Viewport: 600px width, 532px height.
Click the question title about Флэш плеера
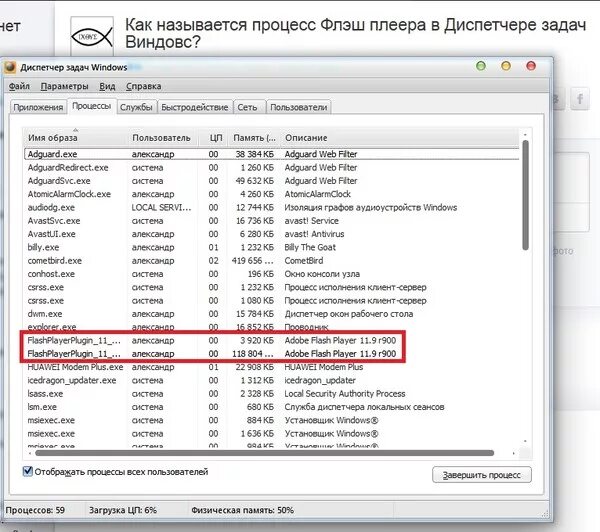coord(355,33)
